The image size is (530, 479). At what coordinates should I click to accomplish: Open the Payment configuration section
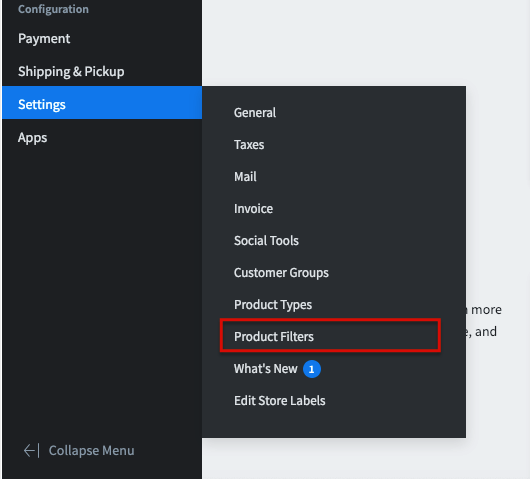point(44,39)
